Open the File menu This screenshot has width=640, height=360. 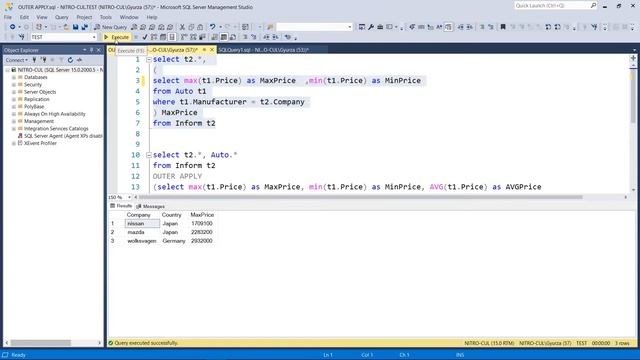click(8, 17)
